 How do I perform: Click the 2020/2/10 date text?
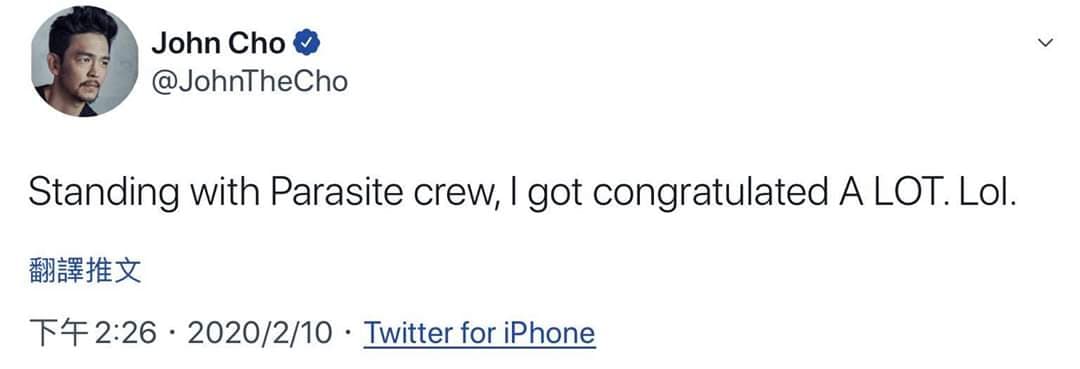[x=260, y=334]
